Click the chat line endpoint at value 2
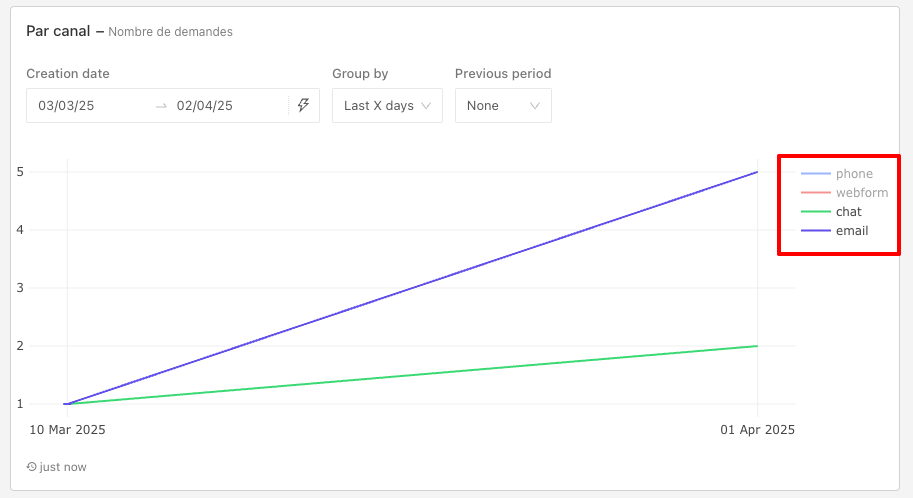 (x=757, y=346)
